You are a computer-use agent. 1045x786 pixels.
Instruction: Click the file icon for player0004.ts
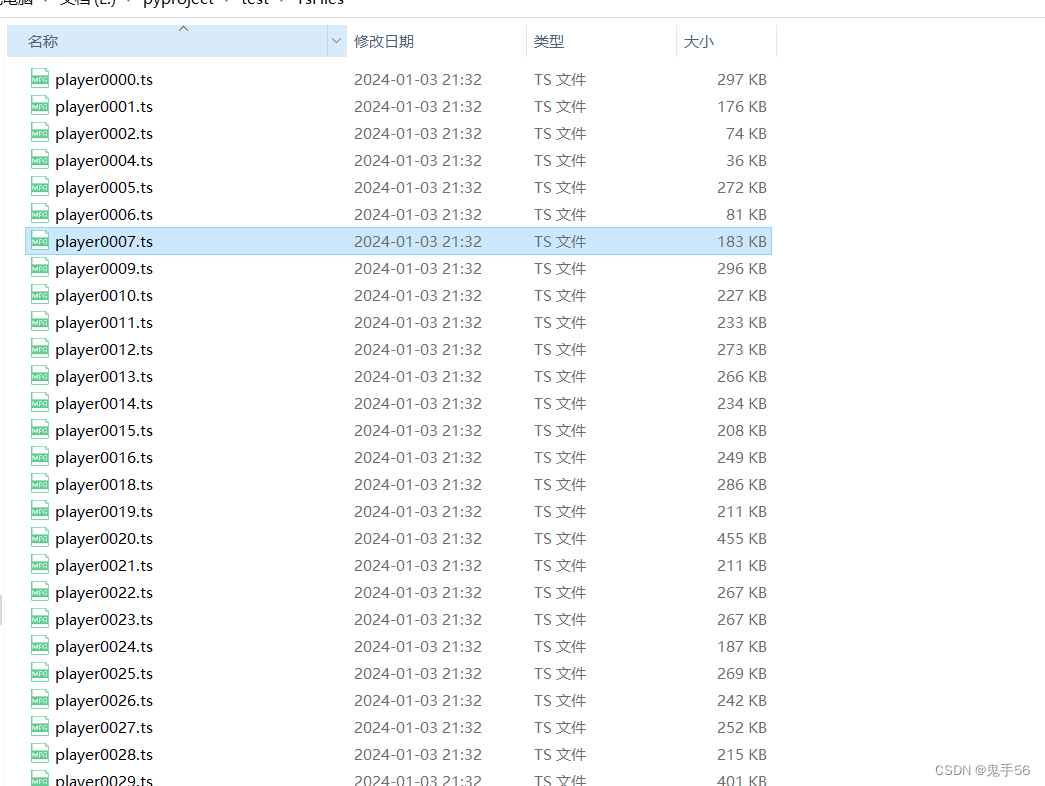(40, 160)
